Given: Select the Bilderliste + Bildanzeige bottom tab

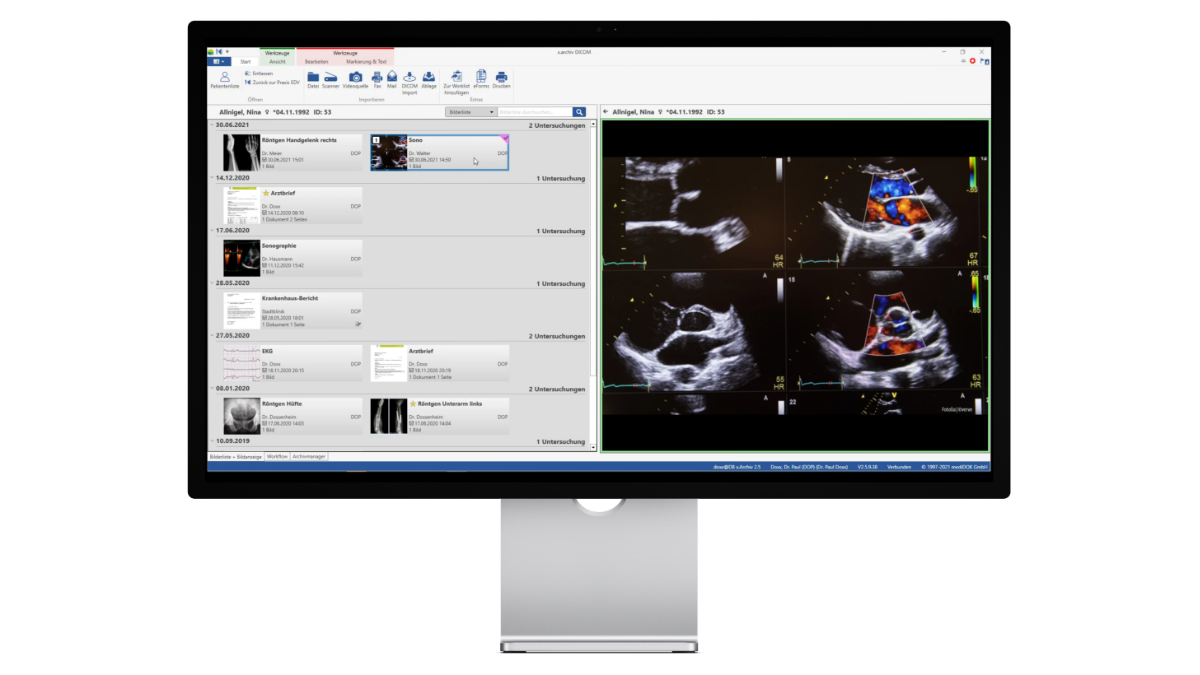Looking at the screenshot, I should [x=235, y=457].
